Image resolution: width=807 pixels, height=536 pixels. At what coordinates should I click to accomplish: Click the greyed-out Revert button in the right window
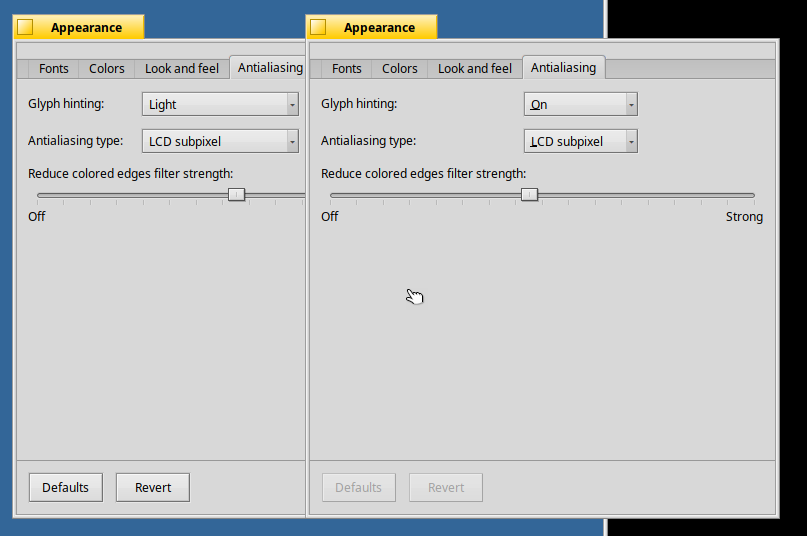[x=446, y=487]
